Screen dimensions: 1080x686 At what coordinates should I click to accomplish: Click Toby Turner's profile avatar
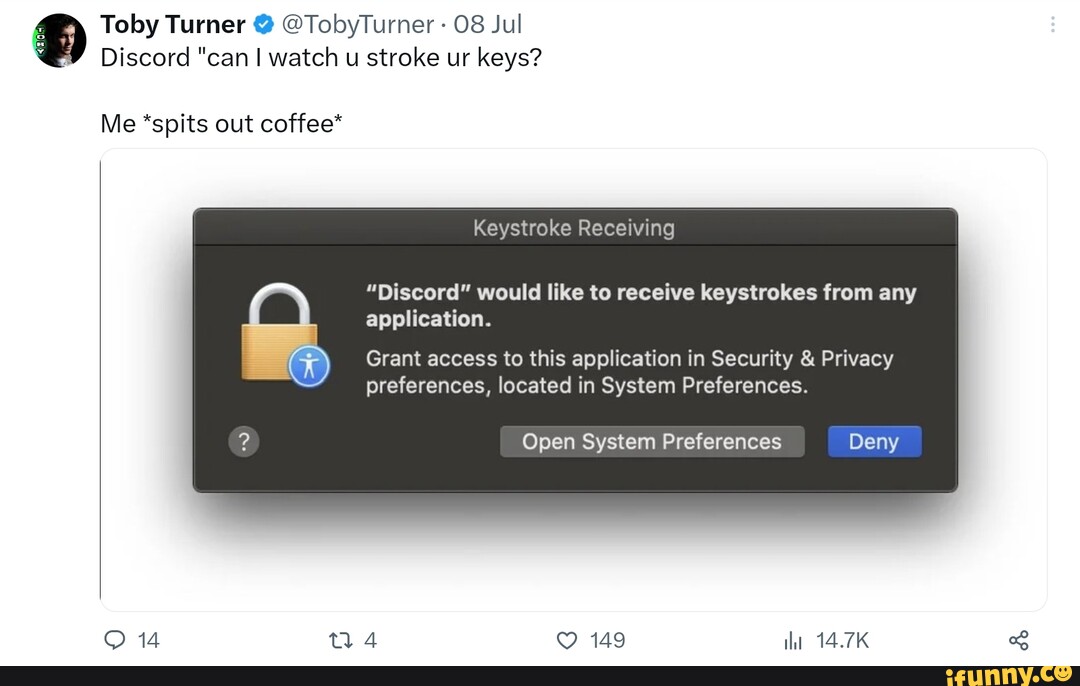pyautogui.click(x=60, y=41)
